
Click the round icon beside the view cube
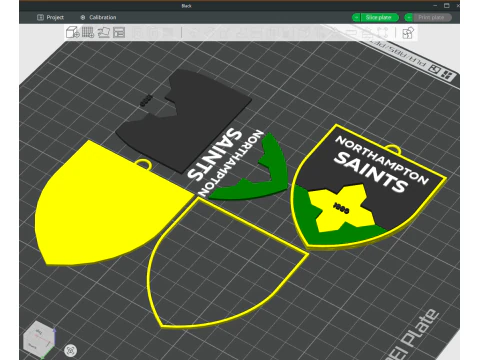pyautogui.click(x=70, y=350)
